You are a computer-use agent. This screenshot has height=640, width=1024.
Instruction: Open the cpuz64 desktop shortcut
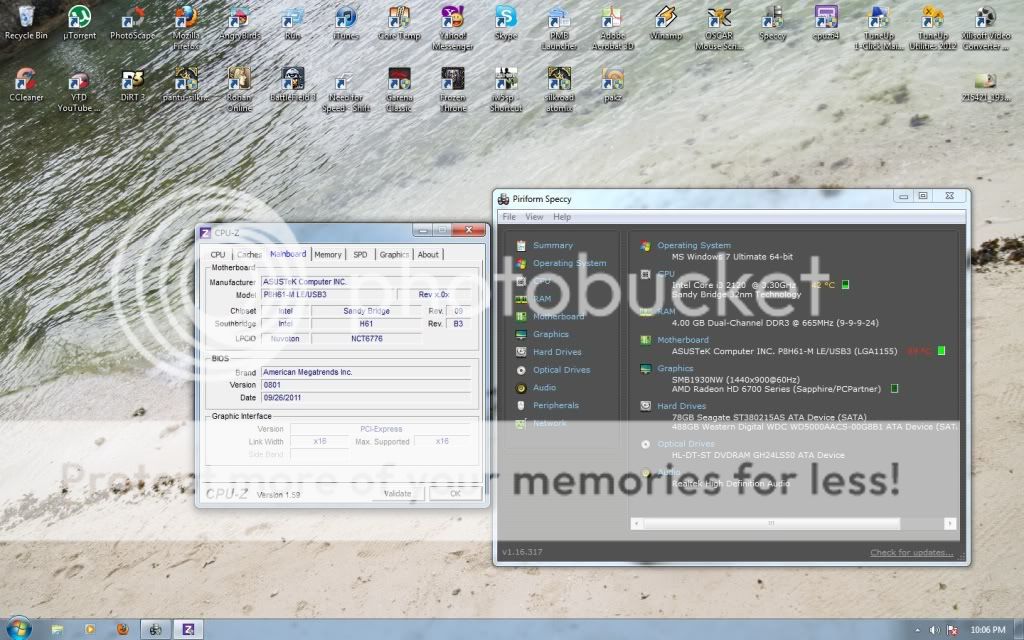[x=825, y=23]
